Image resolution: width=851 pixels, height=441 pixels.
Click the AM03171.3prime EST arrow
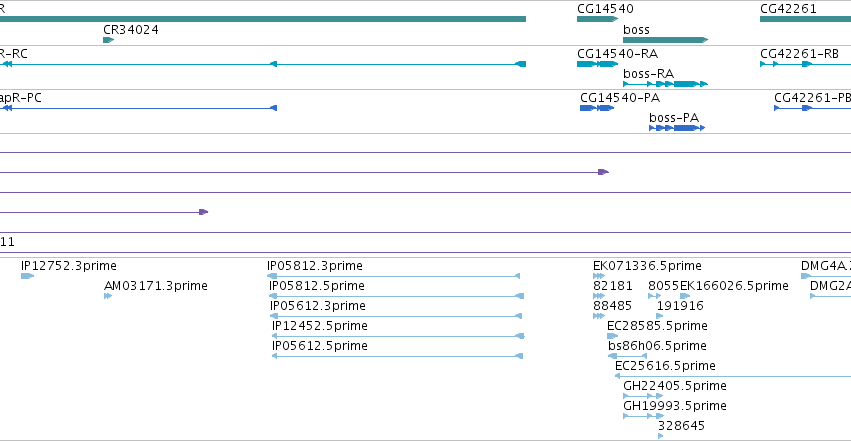(x=108, y=296)
